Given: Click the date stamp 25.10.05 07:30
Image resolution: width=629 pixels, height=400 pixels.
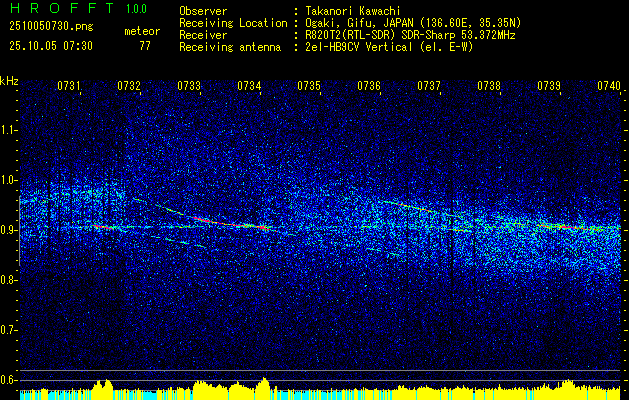Looking at the screenshot, I should pyautogui.click(x=51, y=46).
